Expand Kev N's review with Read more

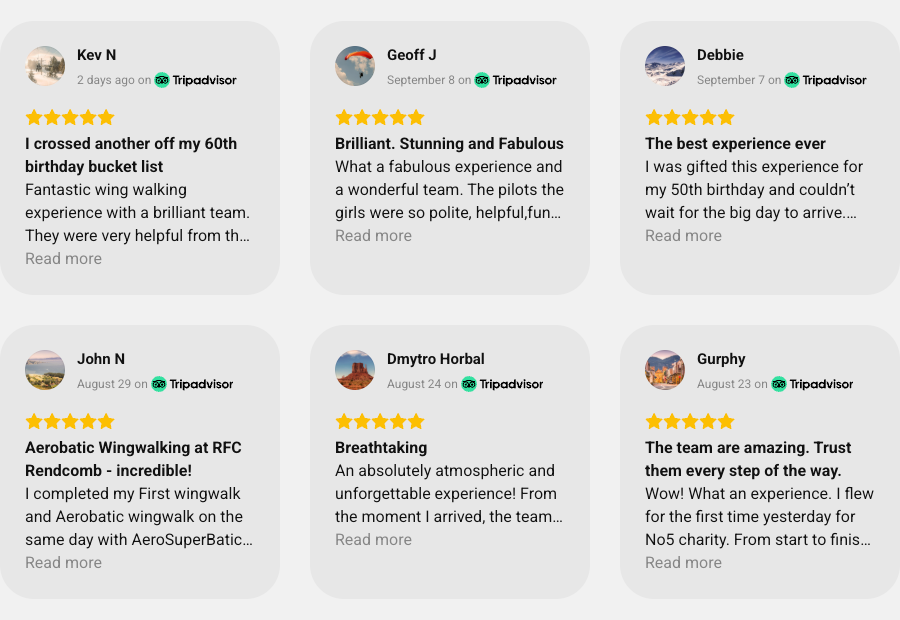pos(63,259)
